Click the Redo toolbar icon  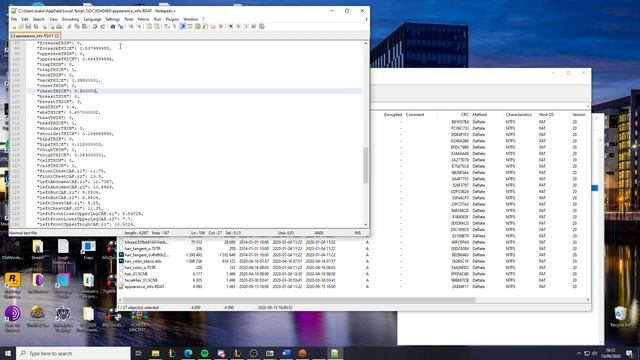[102, 27]
